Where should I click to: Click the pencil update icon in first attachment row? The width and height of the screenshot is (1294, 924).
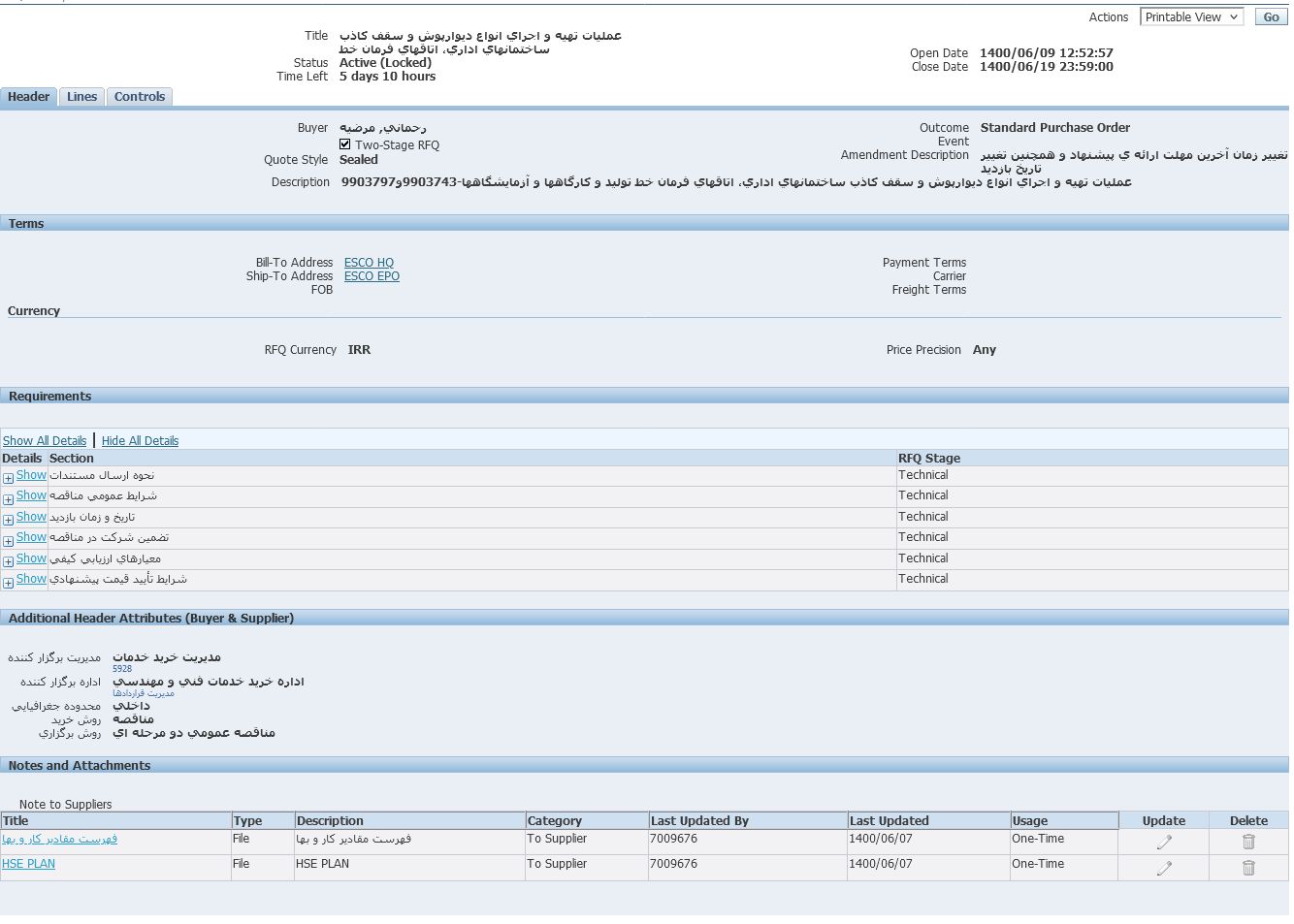pyautogui.click(x=1164, y=843)
